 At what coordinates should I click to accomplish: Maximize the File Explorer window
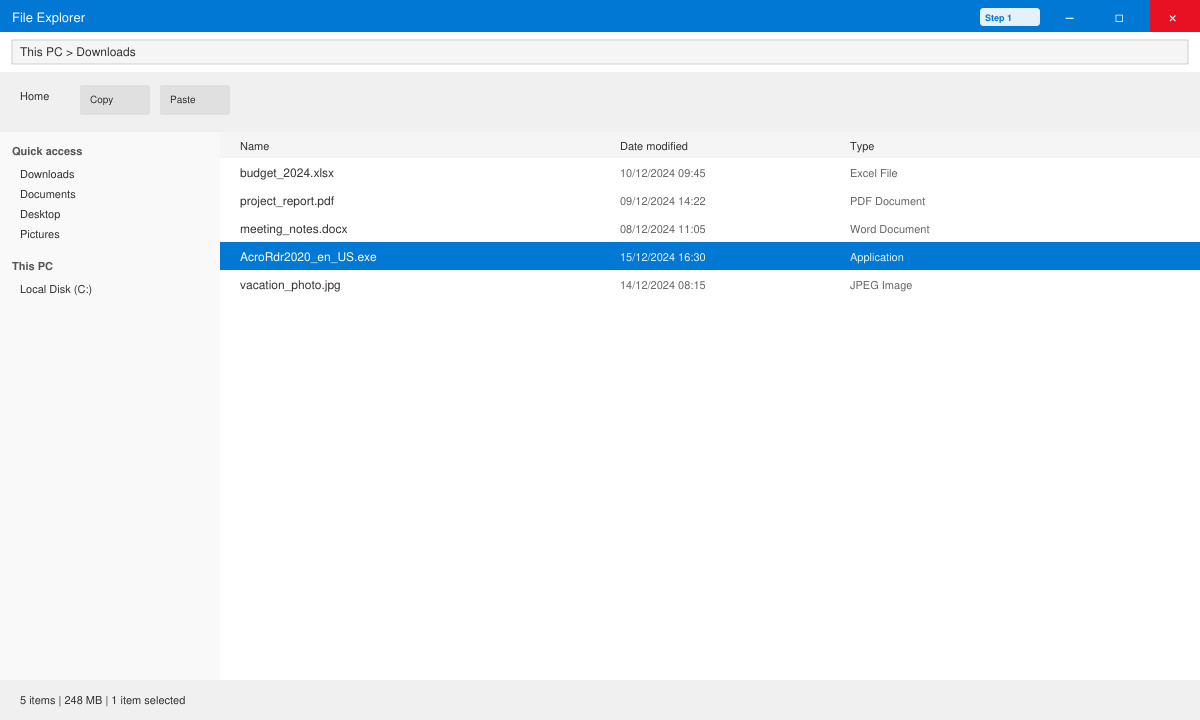(1119, 17)
